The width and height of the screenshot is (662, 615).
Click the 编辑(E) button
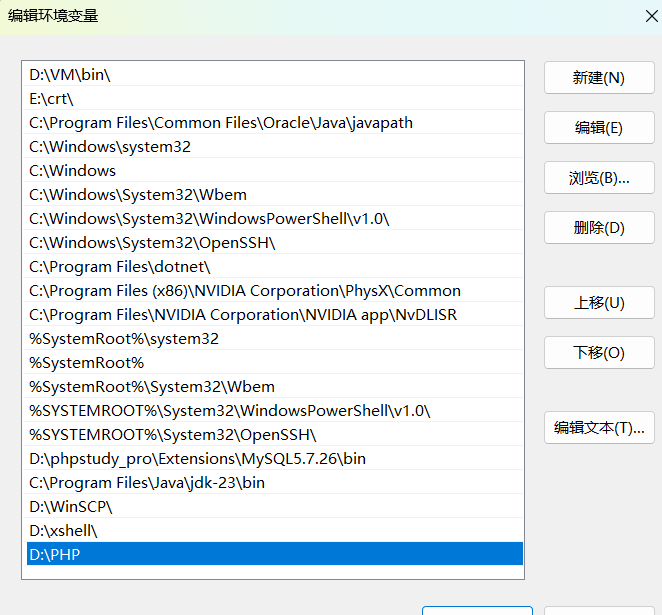[x=598, y=128]
